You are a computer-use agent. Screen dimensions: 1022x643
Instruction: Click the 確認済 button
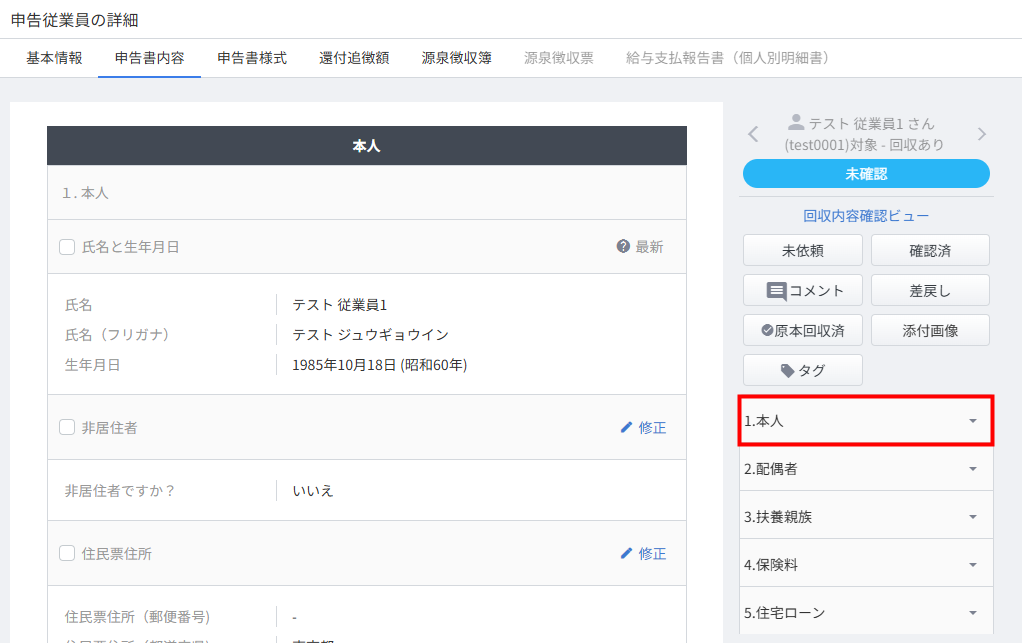(x=930, y=250)
